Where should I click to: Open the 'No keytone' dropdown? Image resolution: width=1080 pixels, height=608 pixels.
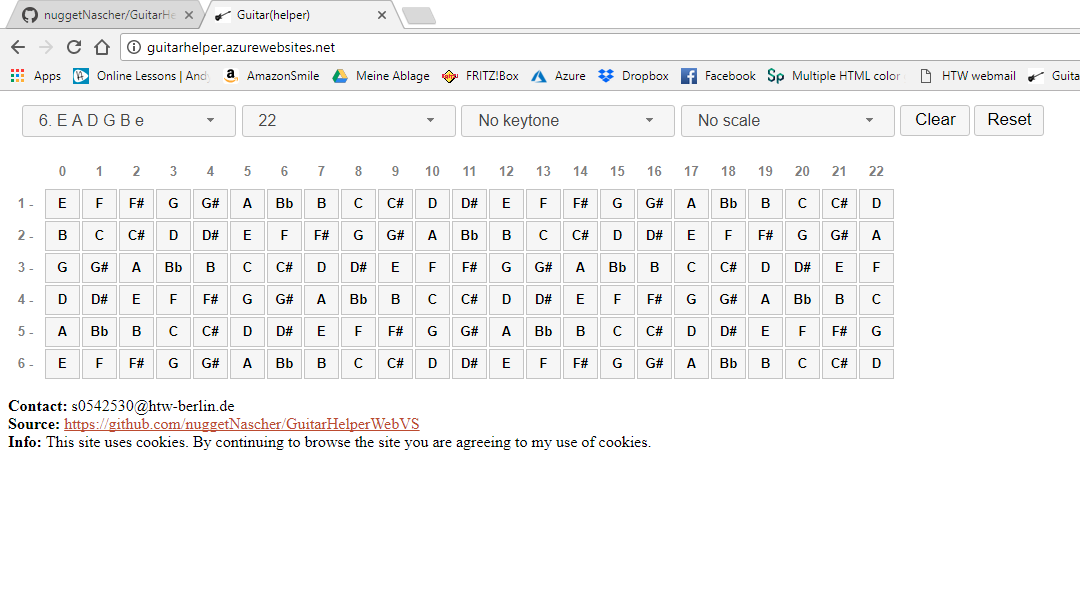568,120
